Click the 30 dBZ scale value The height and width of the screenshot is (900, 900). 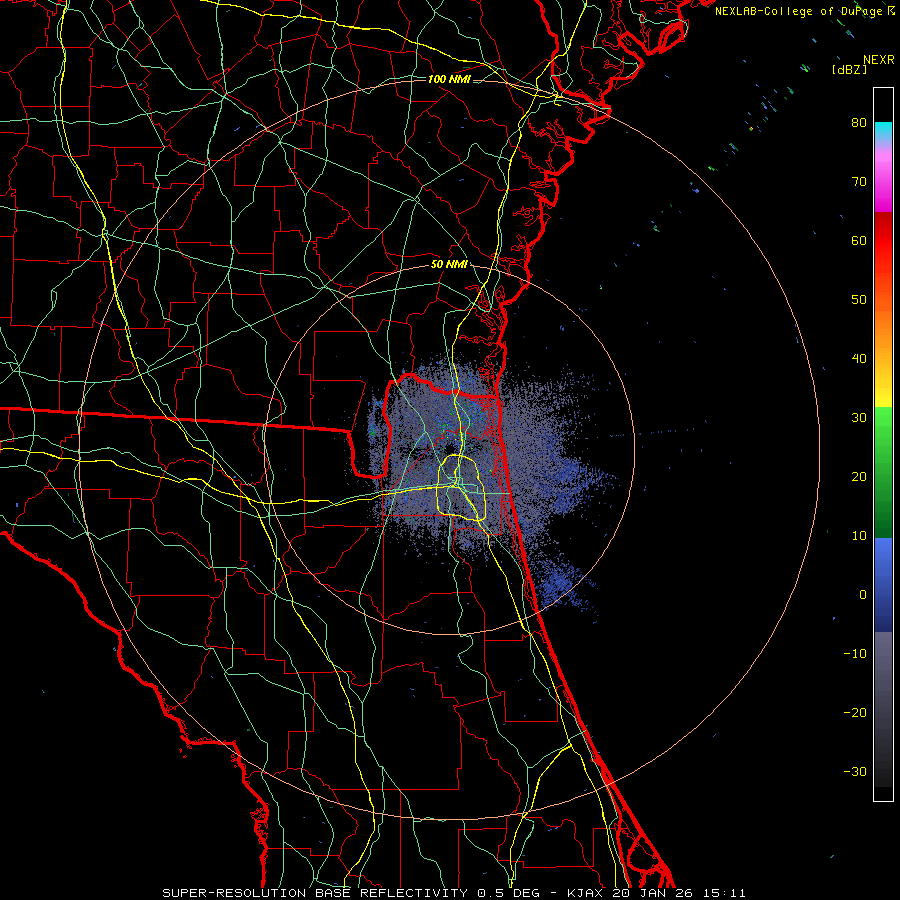tap(859, 417)
